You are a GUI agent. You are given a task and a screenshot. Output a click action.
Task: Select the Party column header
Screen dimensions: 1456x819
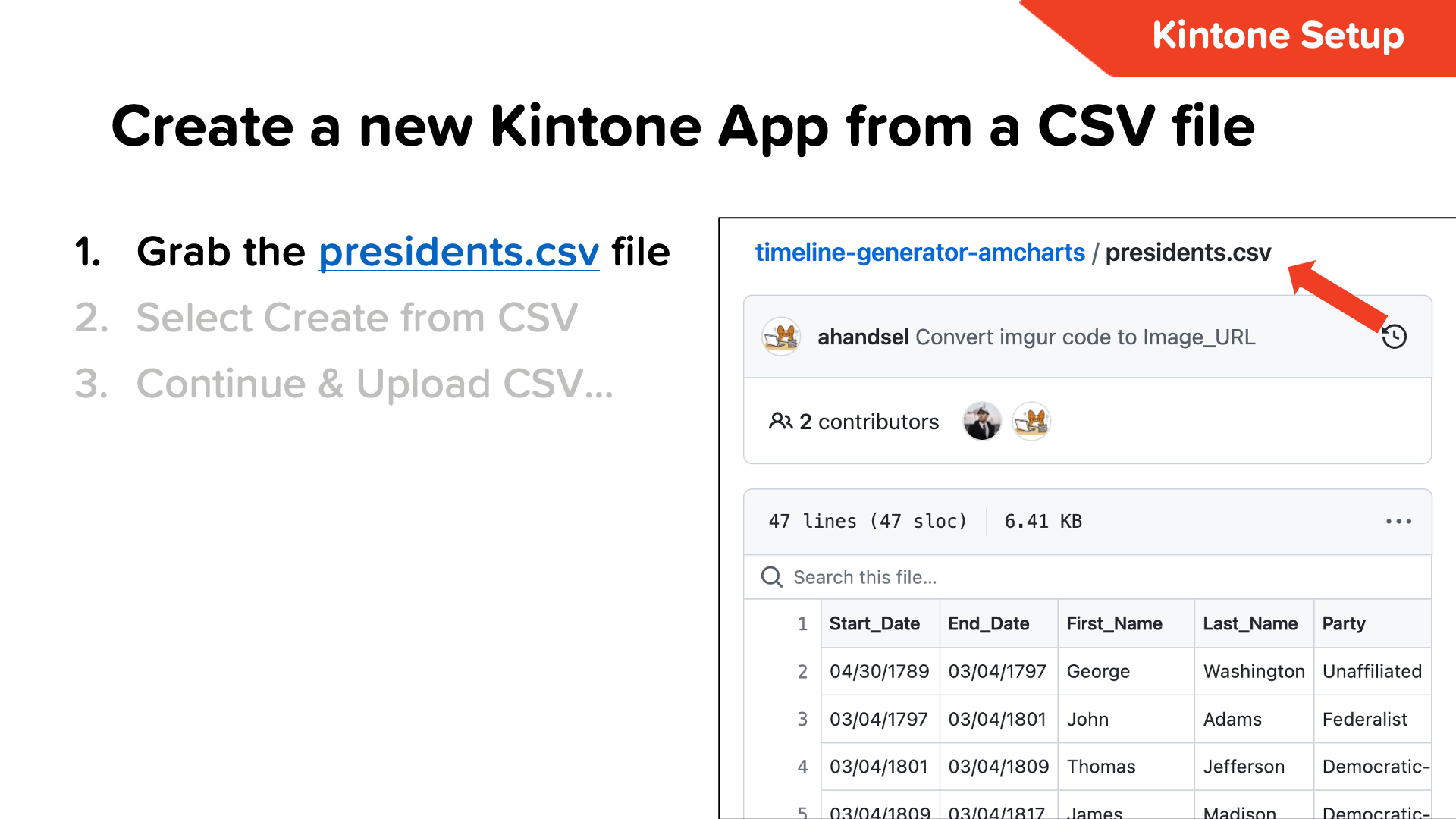point(1344,623)
